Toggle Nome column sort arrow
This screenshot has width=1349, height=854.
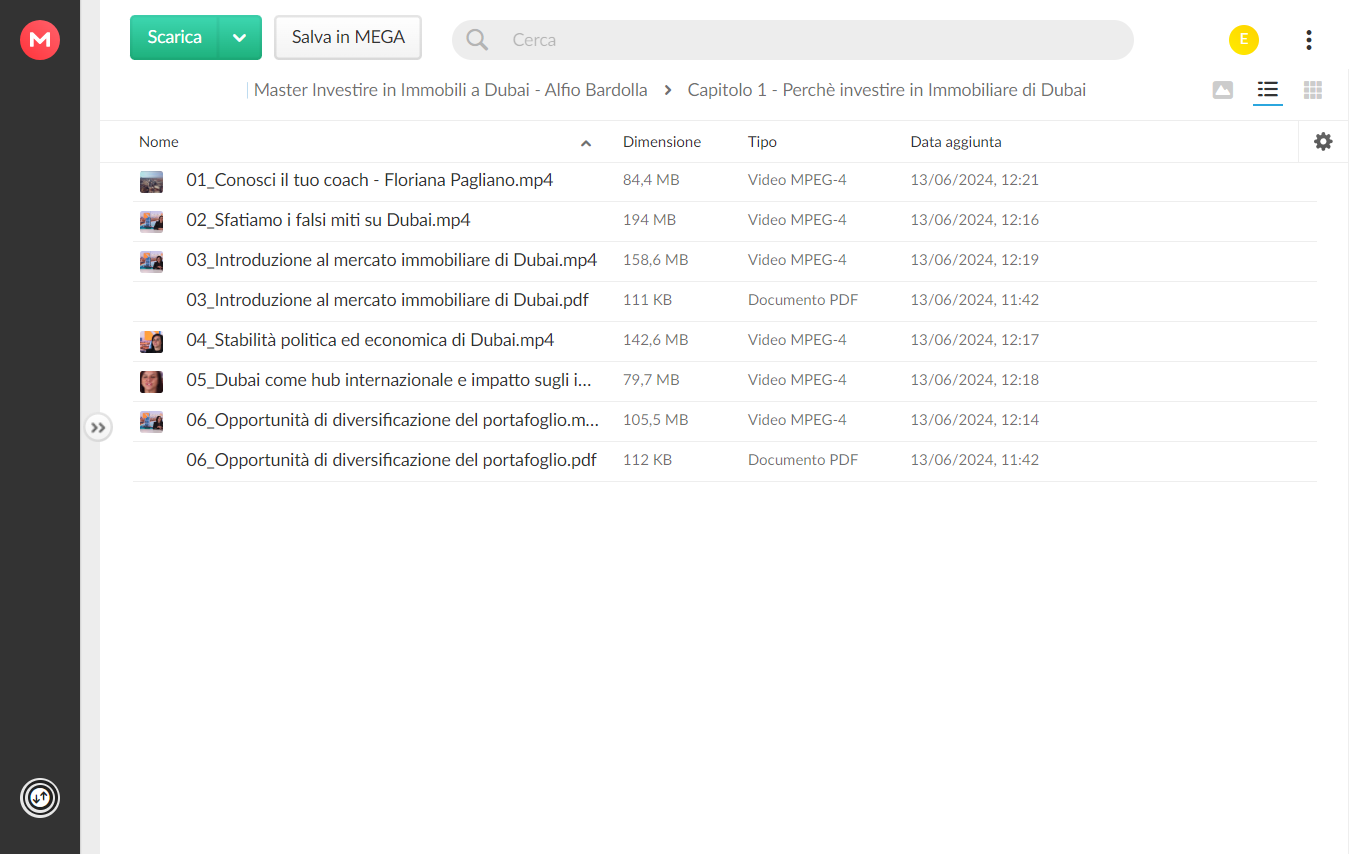(586, 143)
